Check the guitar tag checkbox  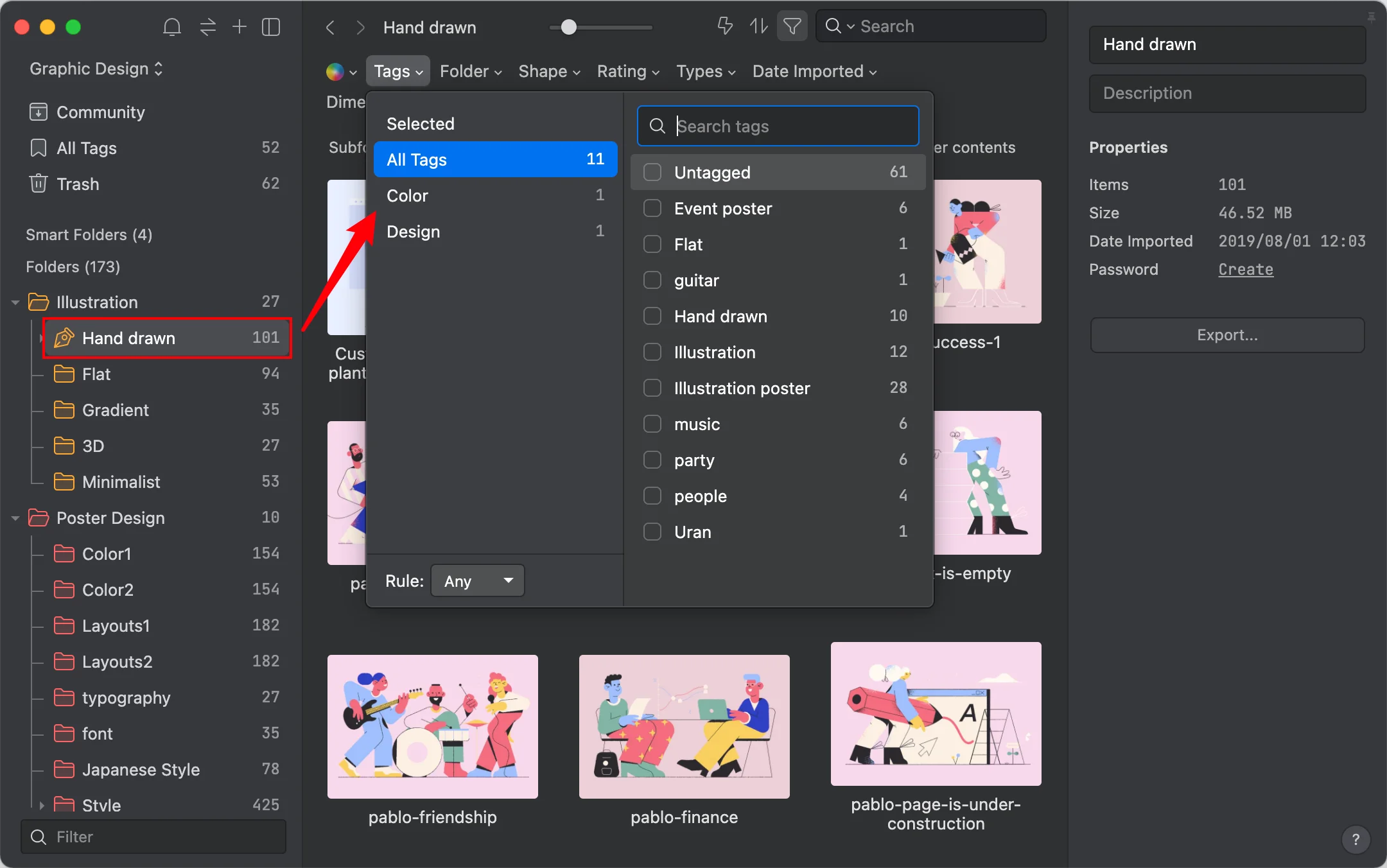point(652,280)
